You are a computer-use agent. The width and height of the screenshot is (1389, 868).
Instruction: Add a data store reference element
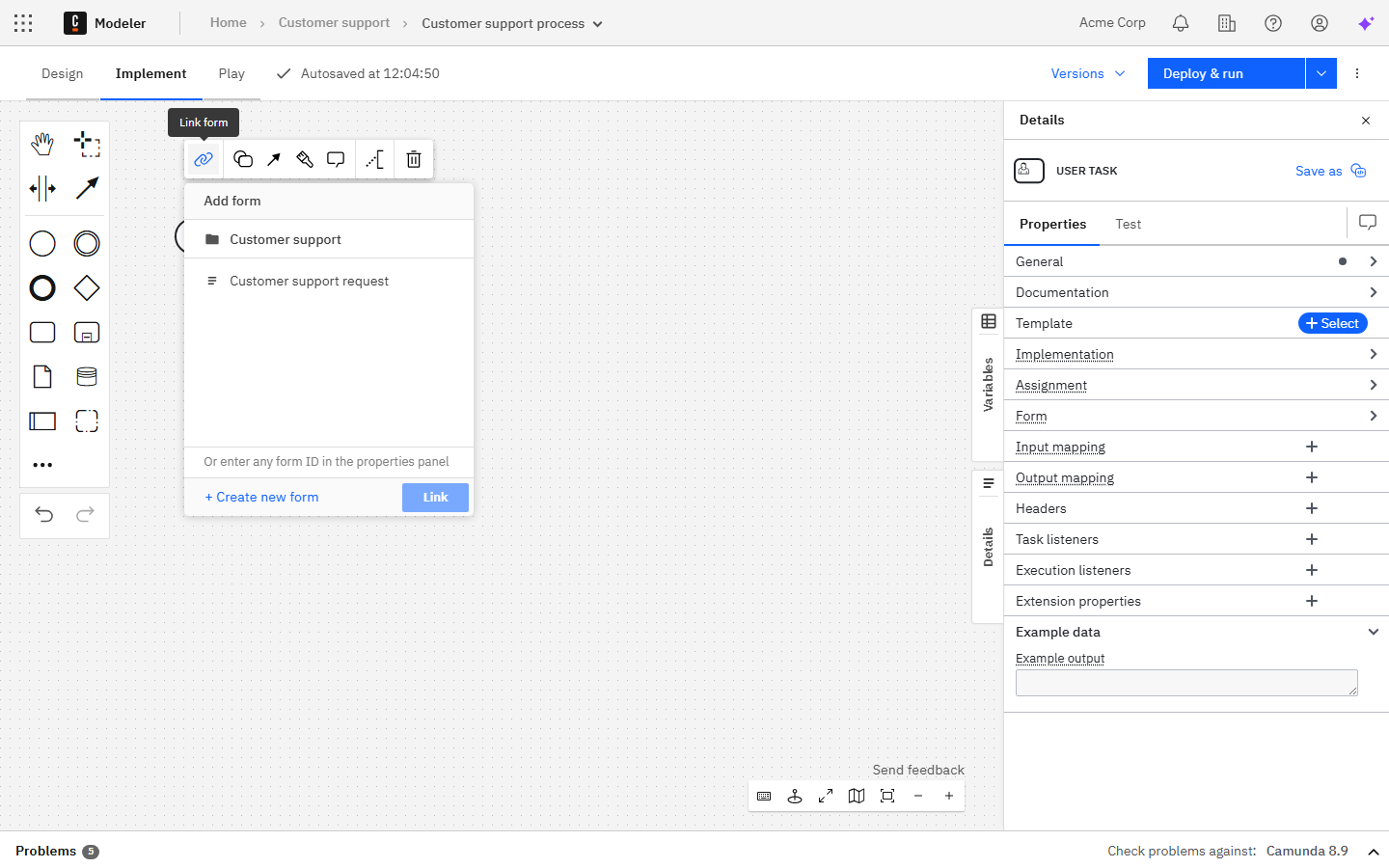pos(87,376)
